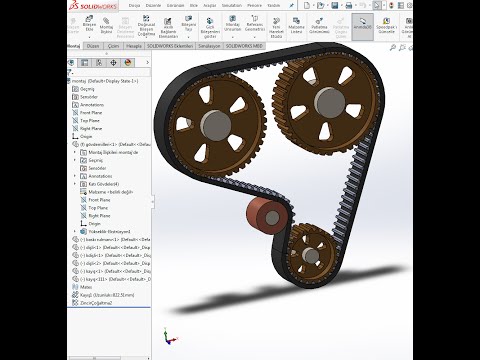Open the Pencere menu

(x=254, y=6)
